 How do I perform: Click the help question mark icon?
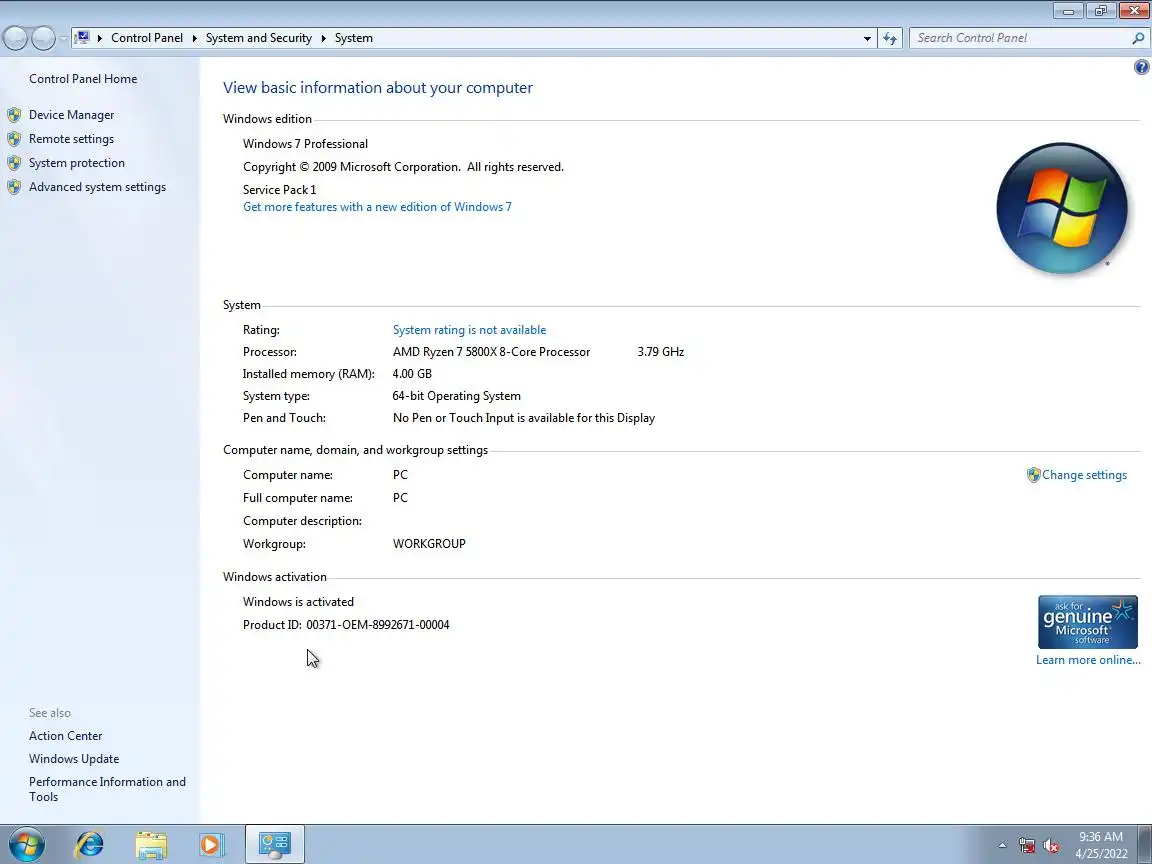click(1141, 68)
